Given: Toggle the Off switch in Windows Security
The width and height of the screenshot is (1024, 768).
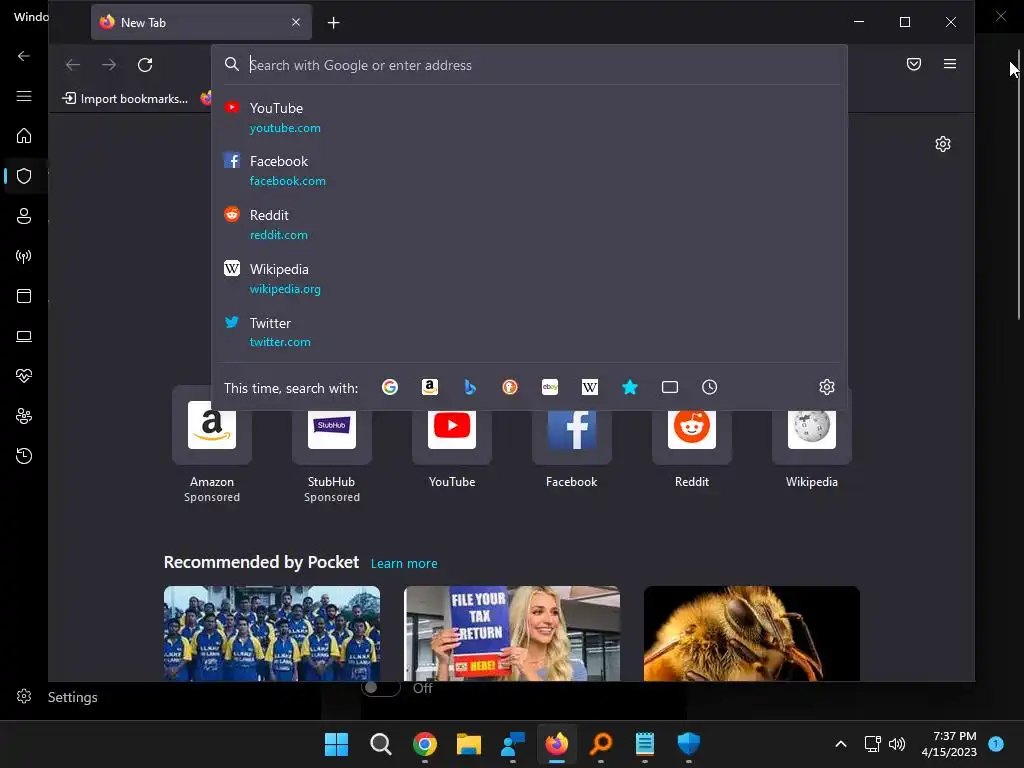Looking at the screenshot, I should tap(381, 688).
